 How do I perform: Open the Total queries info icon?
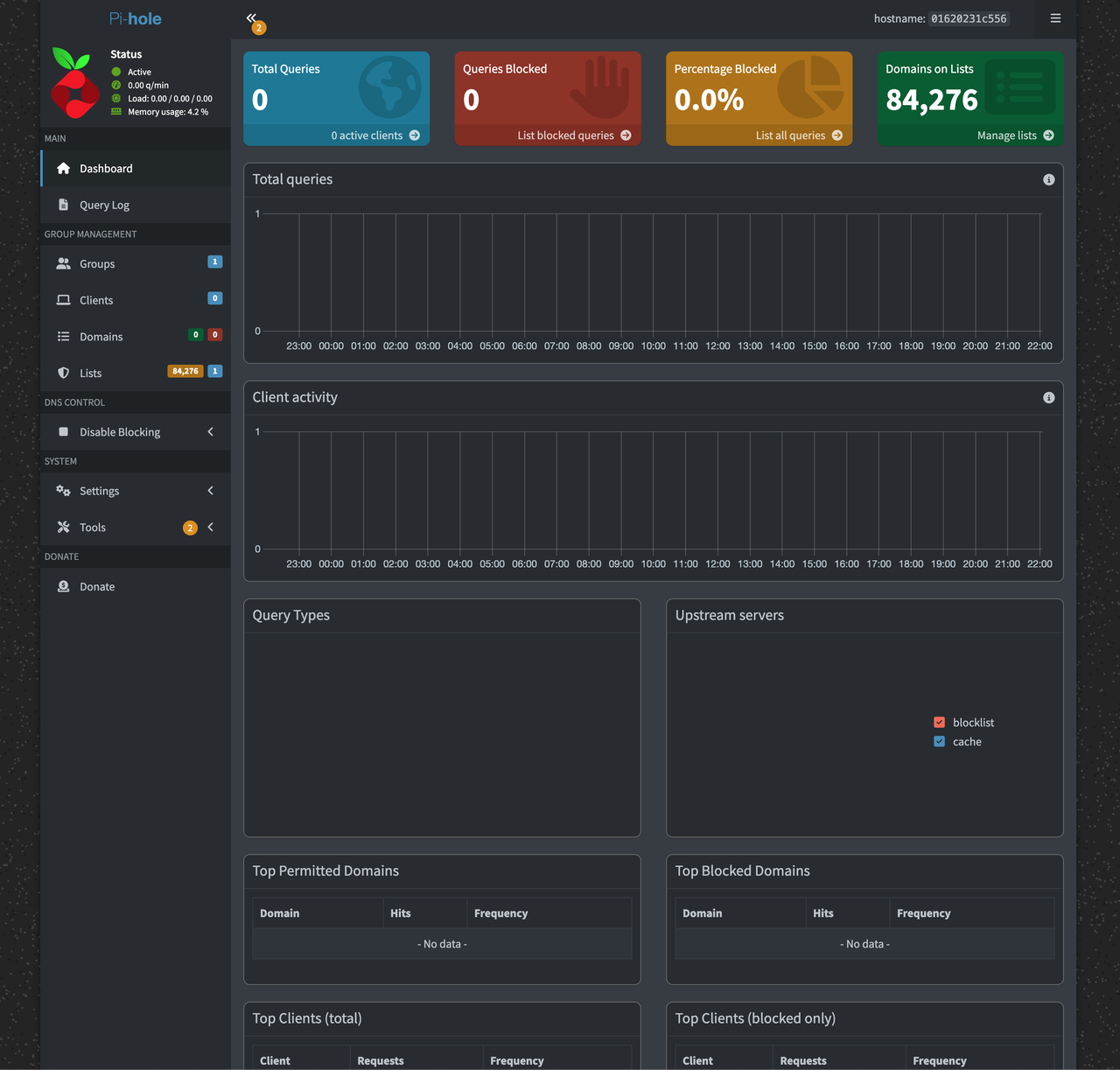point(1048,179)
